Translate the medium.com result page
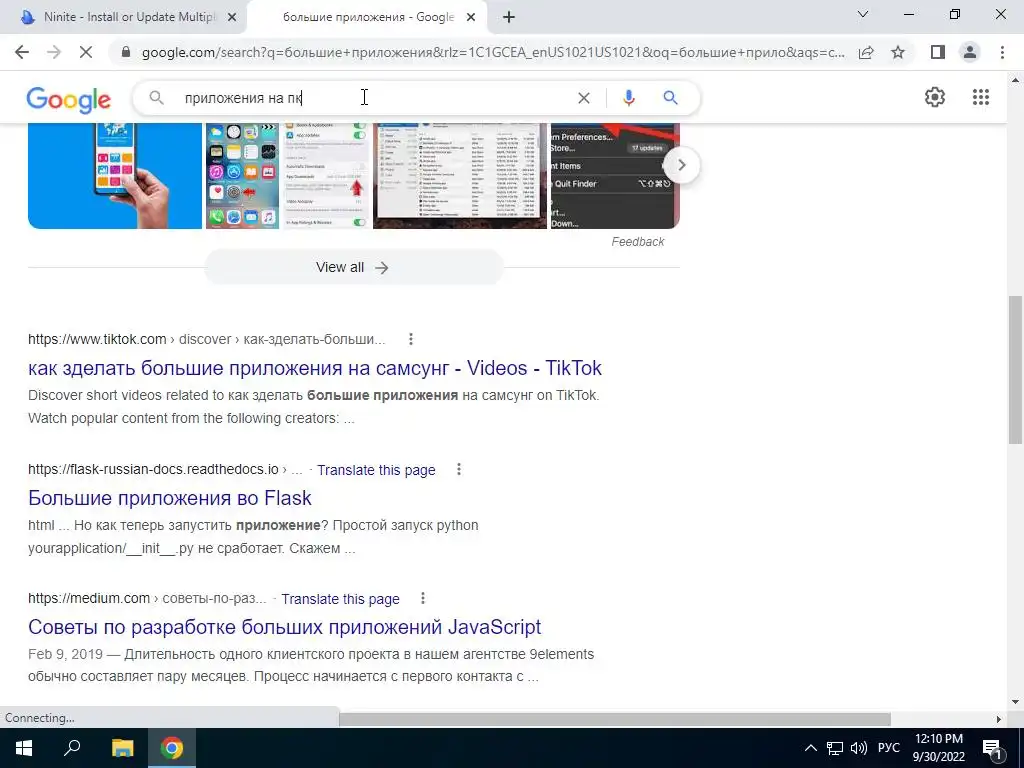The width and height of the screenshot is (1024, 768). coord(340,599)
